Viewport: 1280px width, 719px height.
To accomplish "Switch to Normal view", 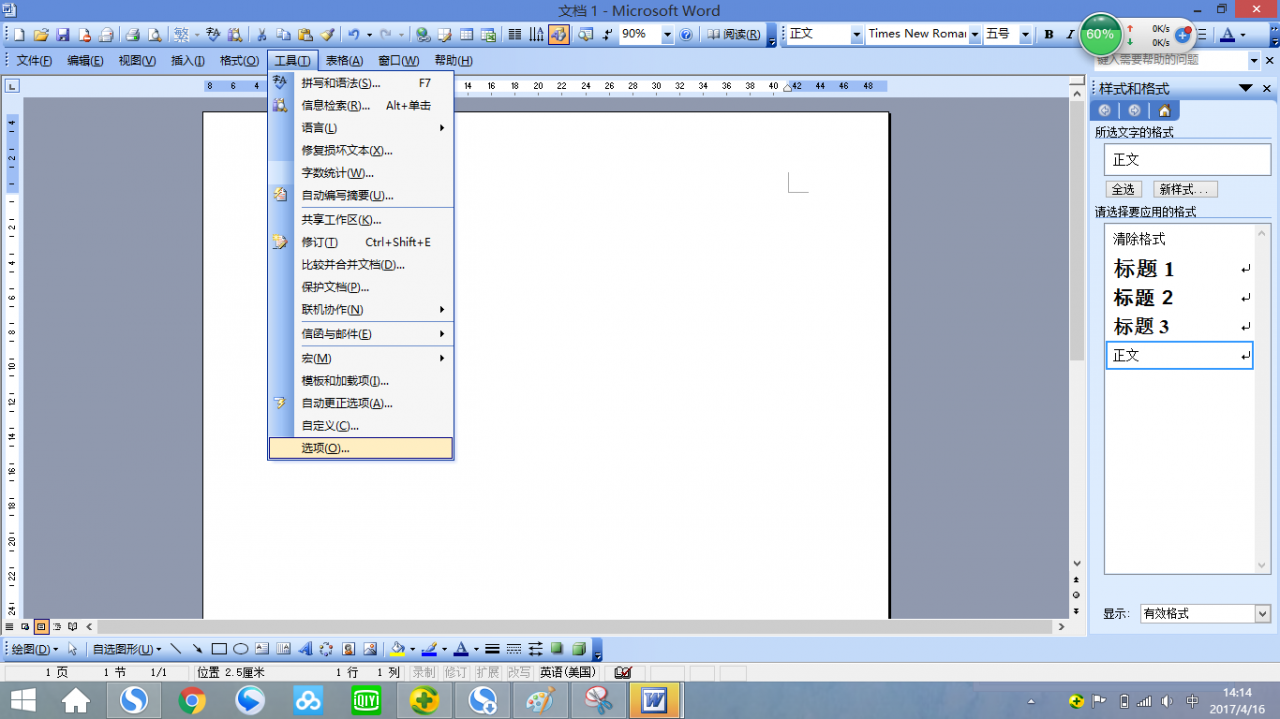I will coord(9,627).
